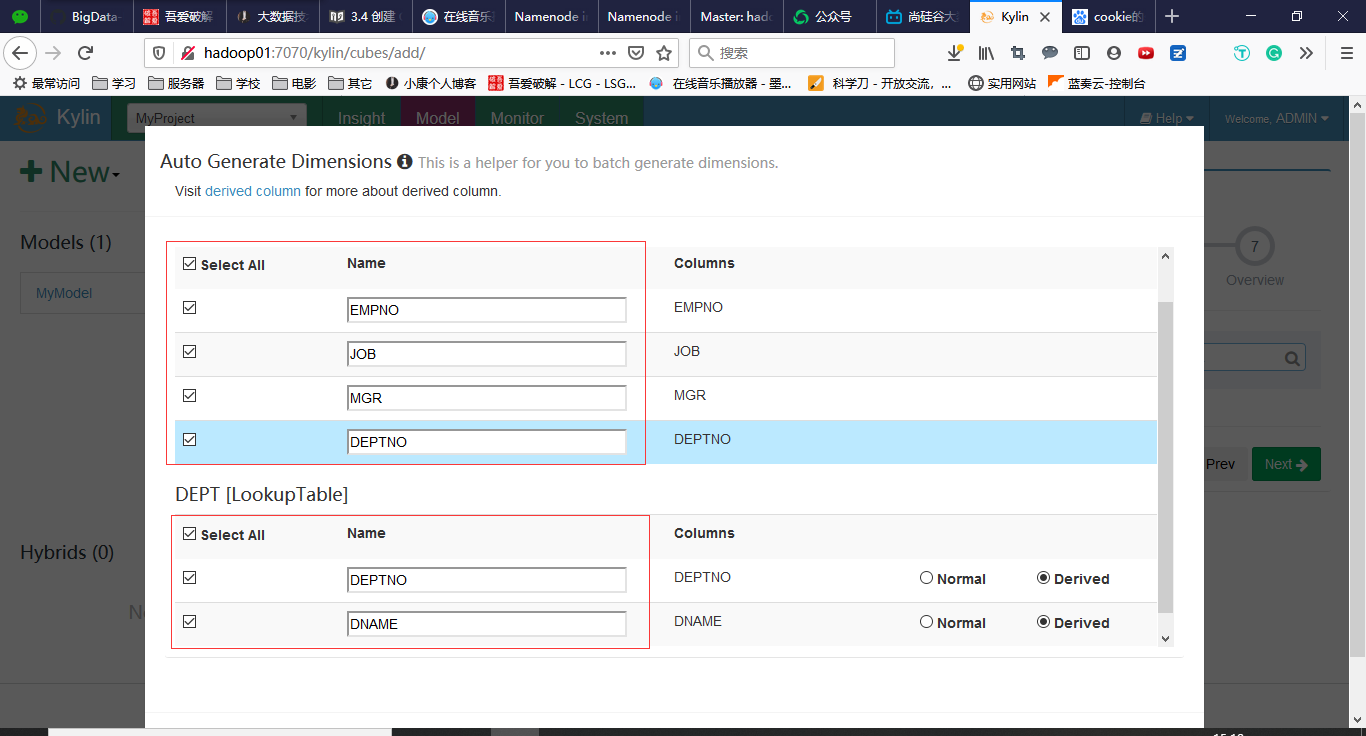Viewport: 1366px width, 736px height.
Task: Click the blue Z extension icon
Action: (x=1178, y=53)
